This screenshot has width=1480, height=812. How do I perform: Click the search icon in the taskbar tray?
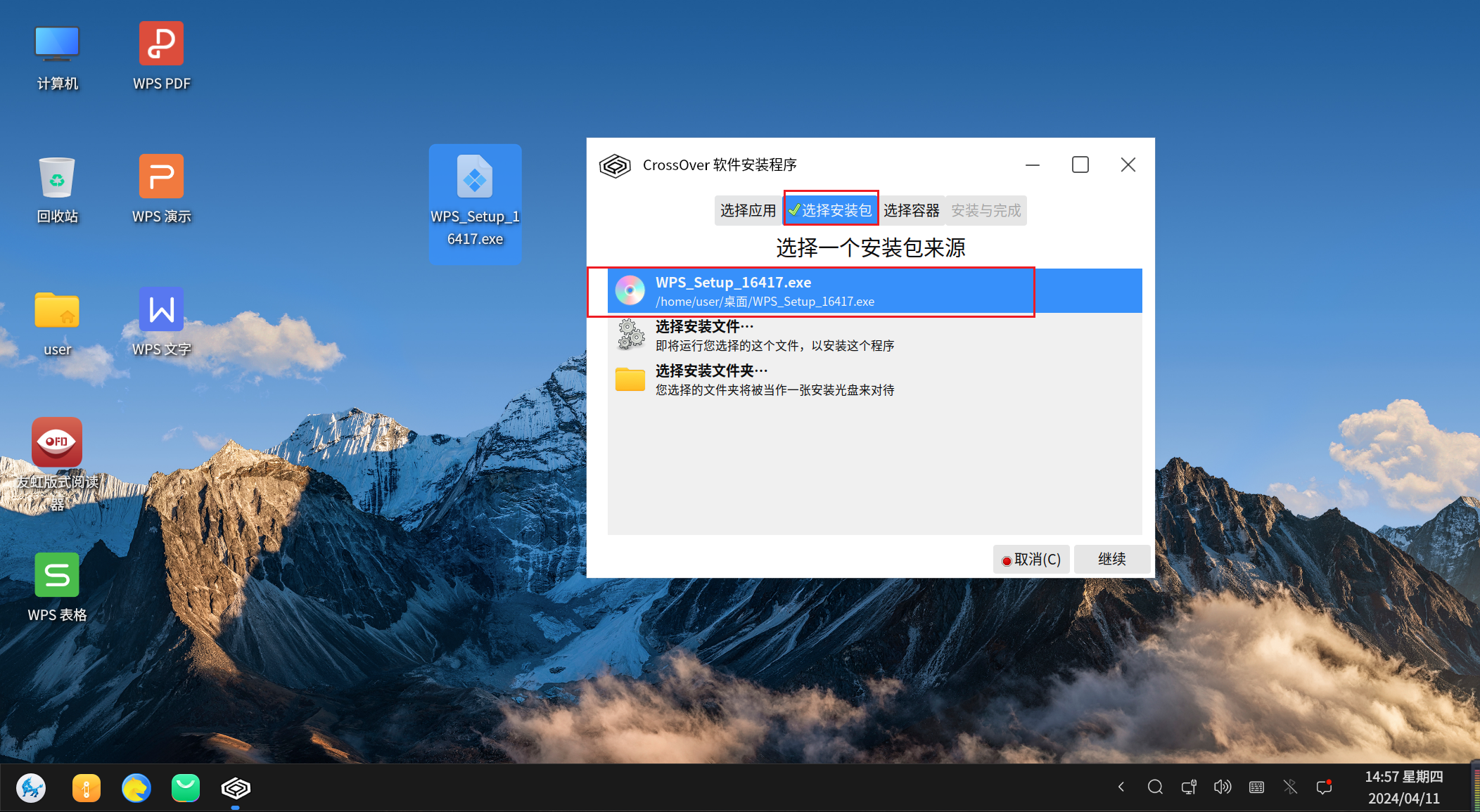1155,787
